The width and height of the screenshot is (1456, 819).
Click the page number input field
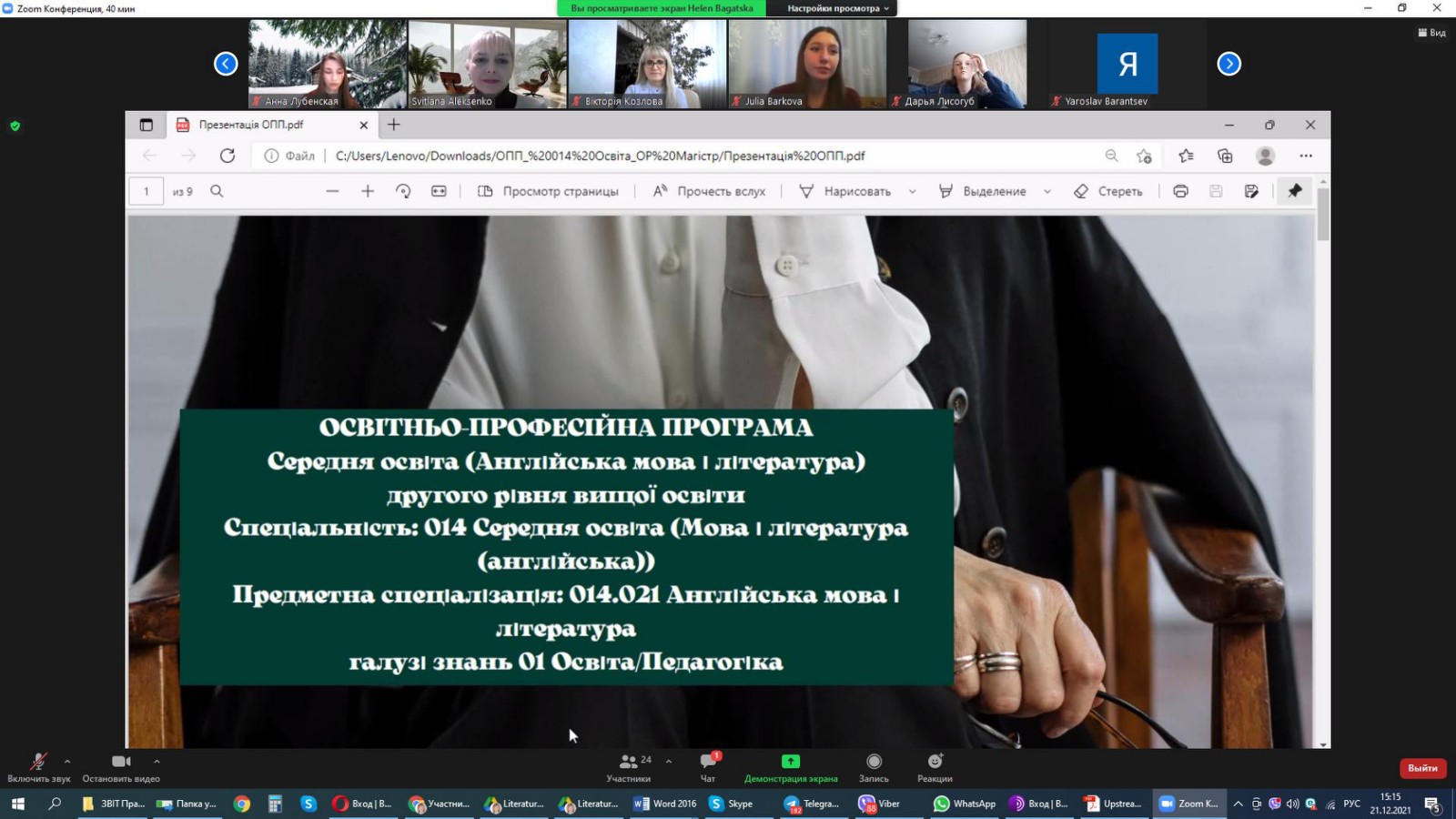coord(146,191)
